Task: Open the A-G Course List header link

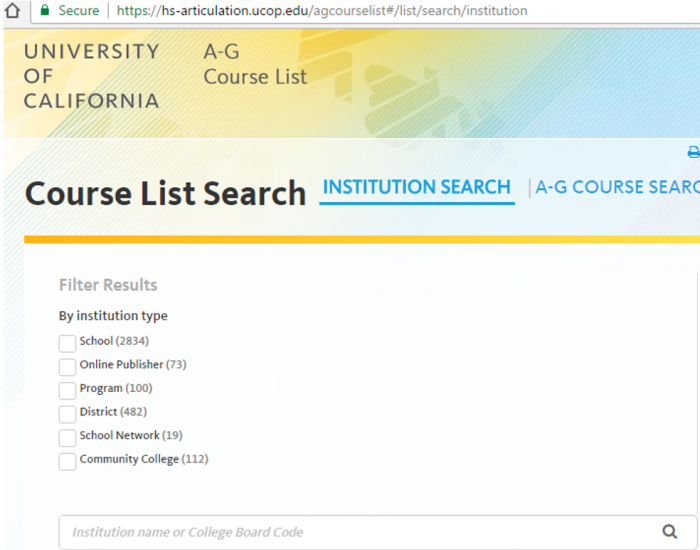Action: tap(255, 64)
